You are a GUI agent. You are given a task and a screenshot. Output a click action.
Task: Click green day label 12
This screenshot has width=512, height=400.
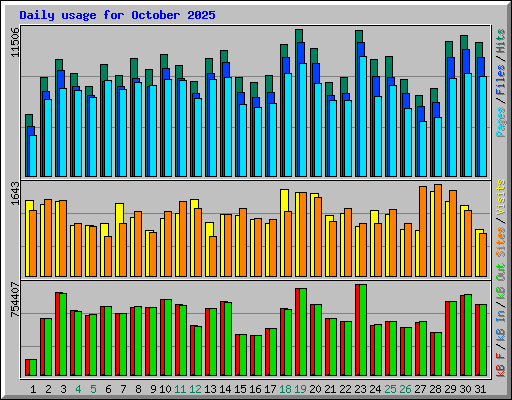click(195, 389)
